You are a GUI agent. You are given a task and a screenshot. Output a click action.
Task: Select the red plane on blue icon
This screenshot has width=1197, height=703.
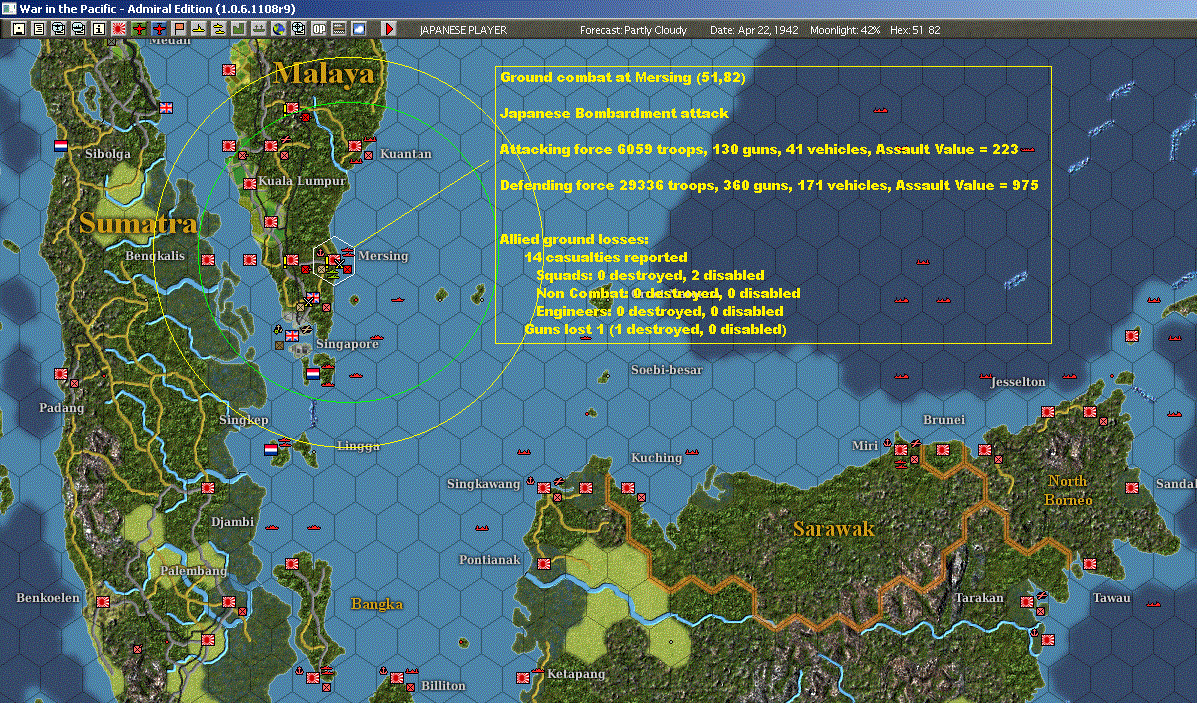(159, 29)
